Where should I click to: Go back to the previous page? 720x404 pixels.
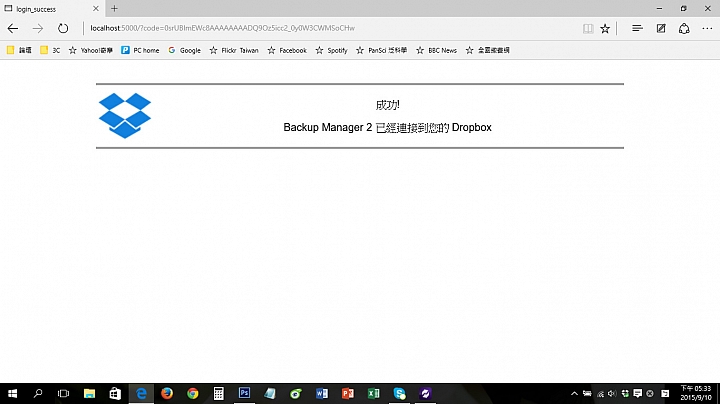pyautogui.click(x=13, y=28)
